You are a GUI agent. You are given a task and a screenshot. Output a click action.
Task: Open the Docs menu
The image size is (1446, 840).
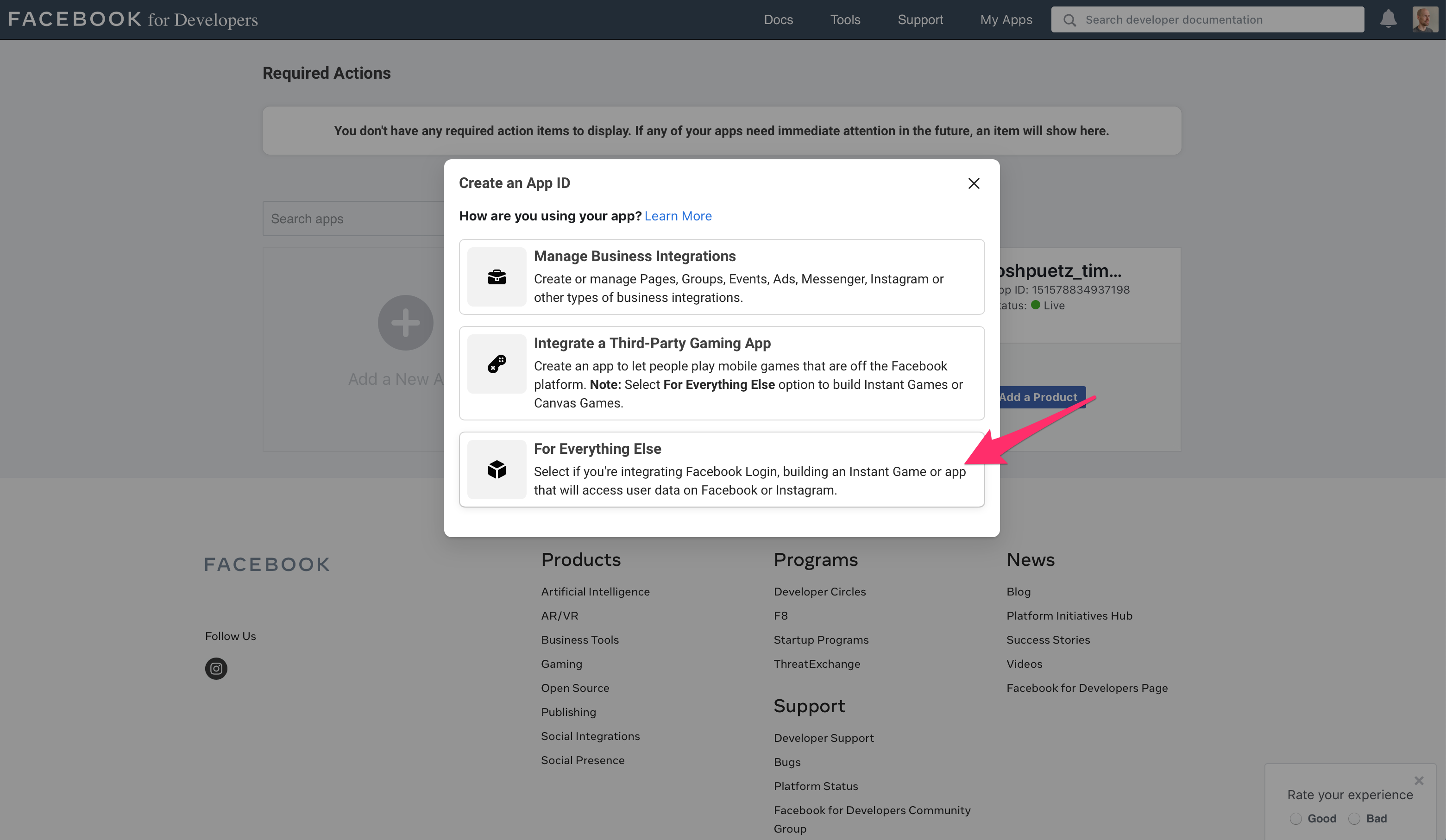(x=778, y=19)
